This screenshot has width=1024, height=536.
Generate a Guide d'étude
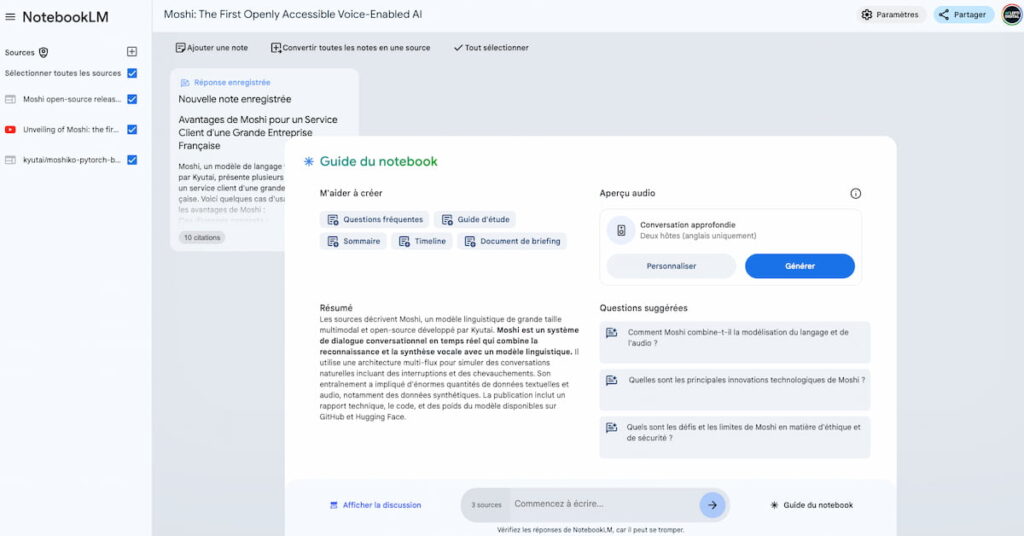(x=475, y=219)
